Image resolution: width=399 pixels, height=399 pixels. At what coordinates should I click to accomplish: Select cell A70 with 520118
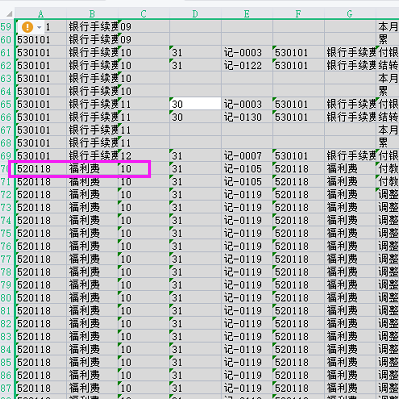[41, 169]
